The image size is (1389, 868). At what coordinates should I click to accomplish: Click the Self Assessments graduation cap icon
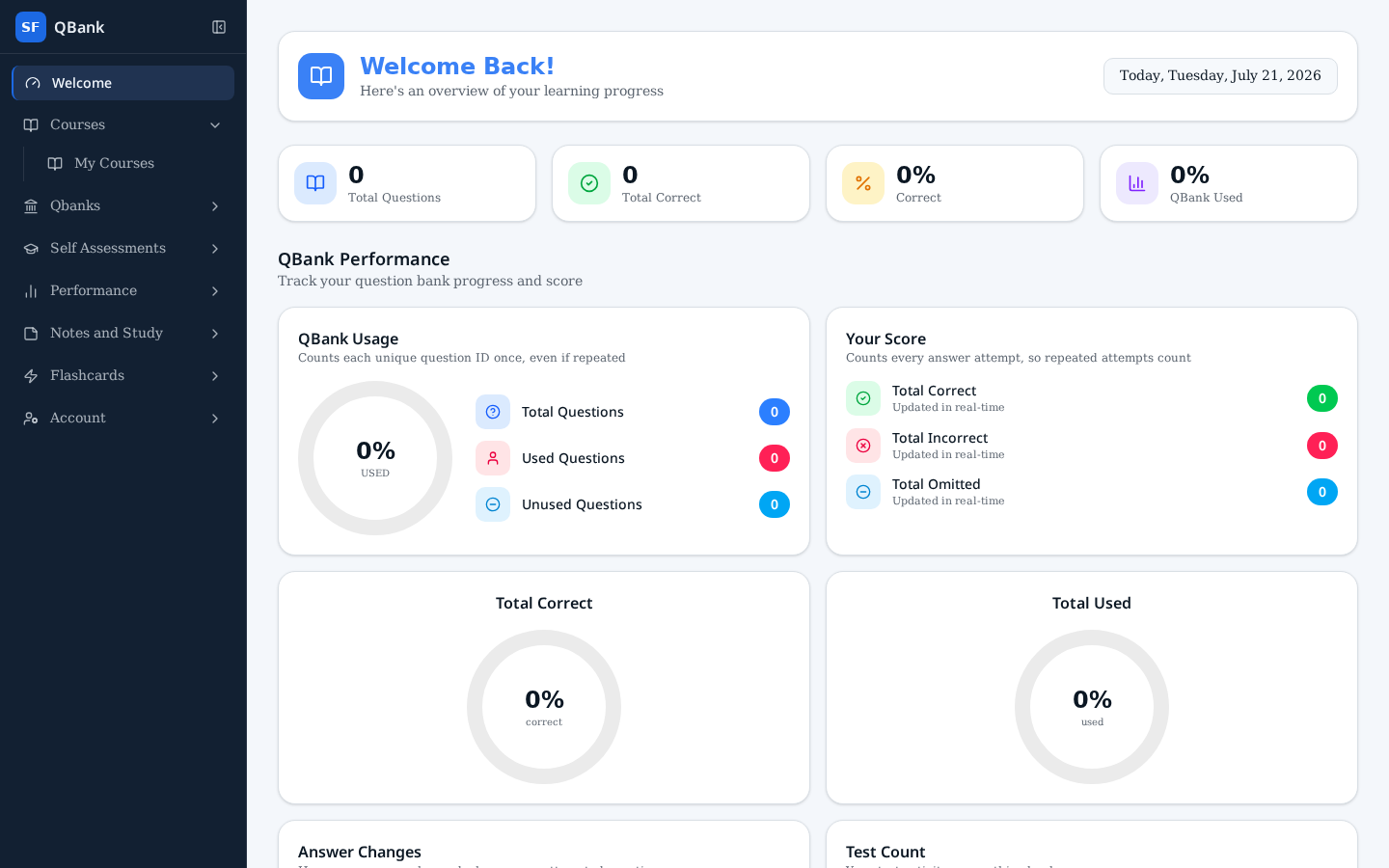31,249
